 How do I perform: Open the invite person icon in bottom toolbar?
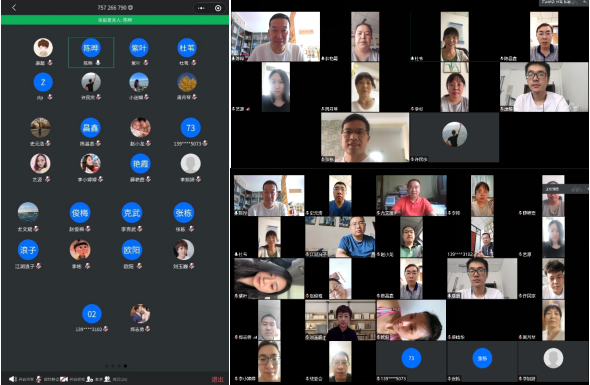click(x=90, y=379)
